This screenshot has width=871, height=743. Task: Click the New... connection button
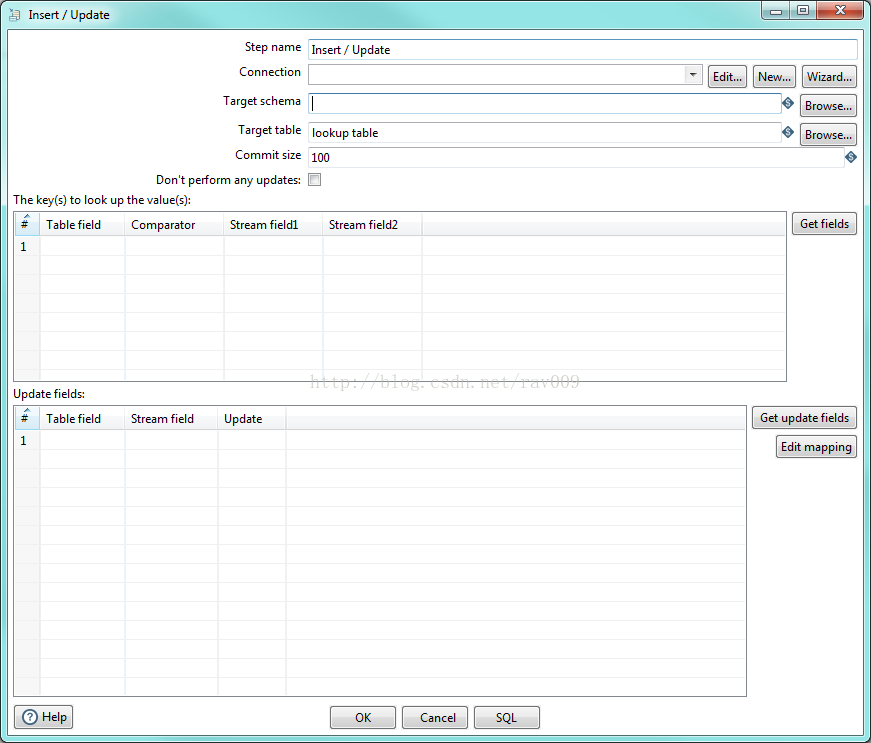pyautogui.click(x=774, y=77)
